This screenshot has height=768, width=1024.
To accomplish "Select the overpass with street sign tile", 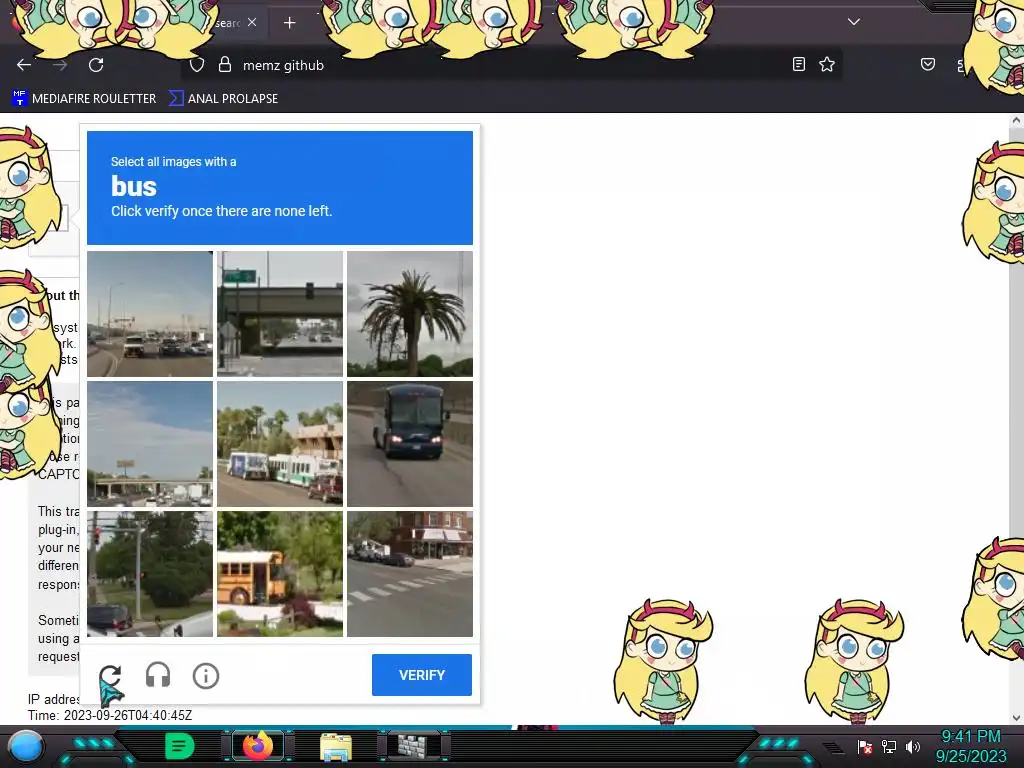I will pyautogui.click(x=280, y=314).
